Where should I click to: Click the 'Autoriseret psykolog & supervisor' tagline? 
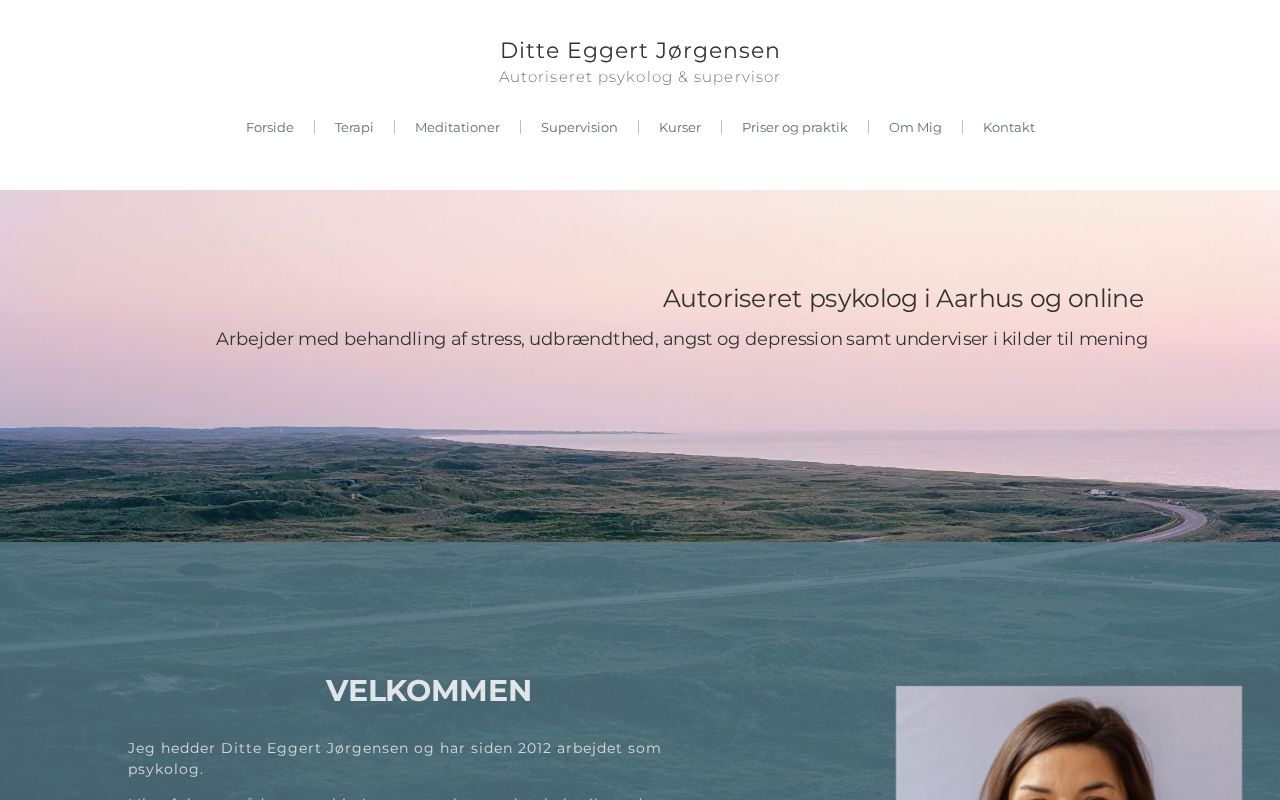[x=640, y=77]
